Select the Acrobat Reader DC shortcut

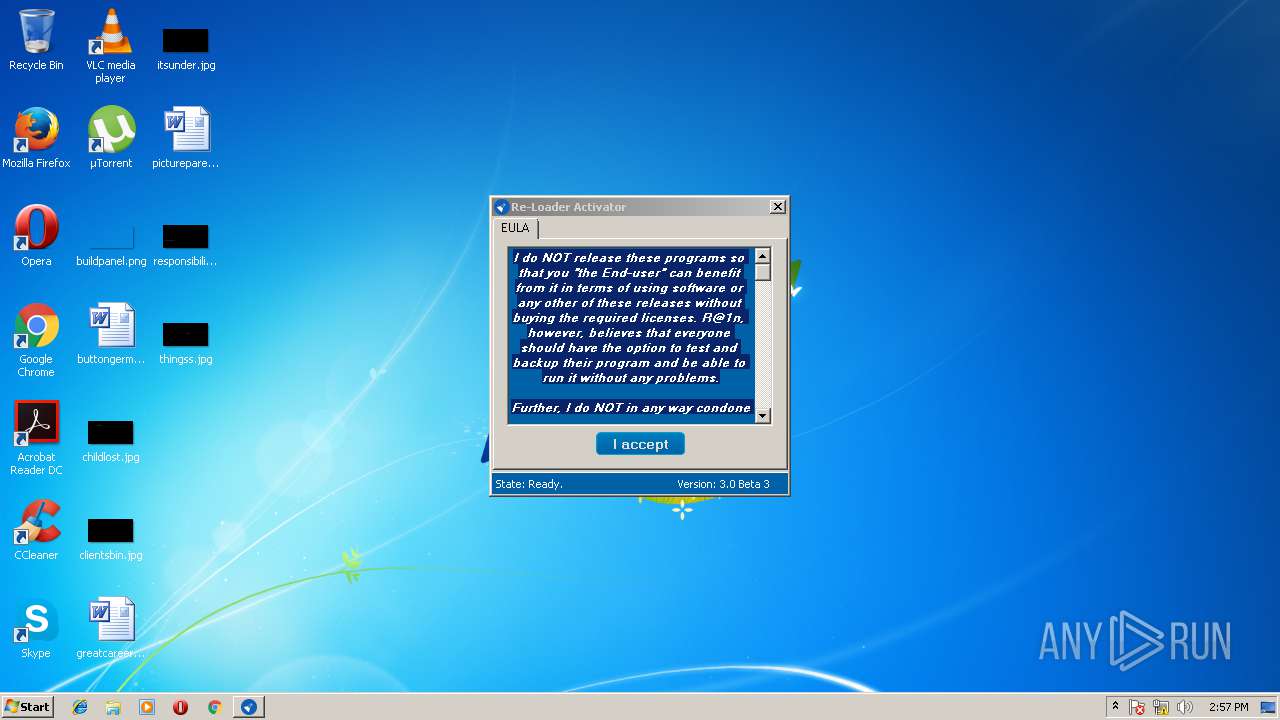coord(36,439)
